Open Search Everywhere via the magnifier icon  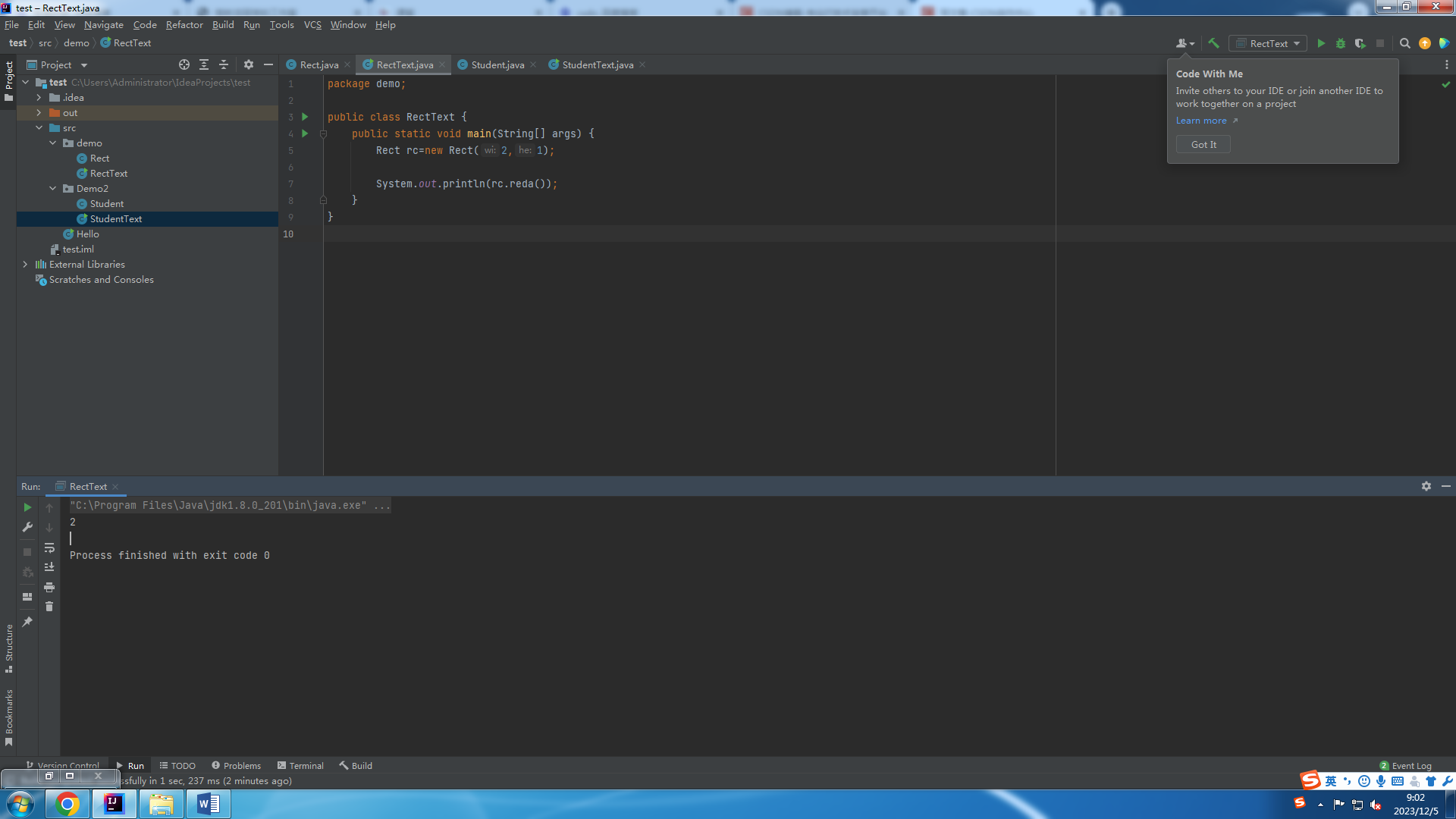click(x=1405, y=43)
